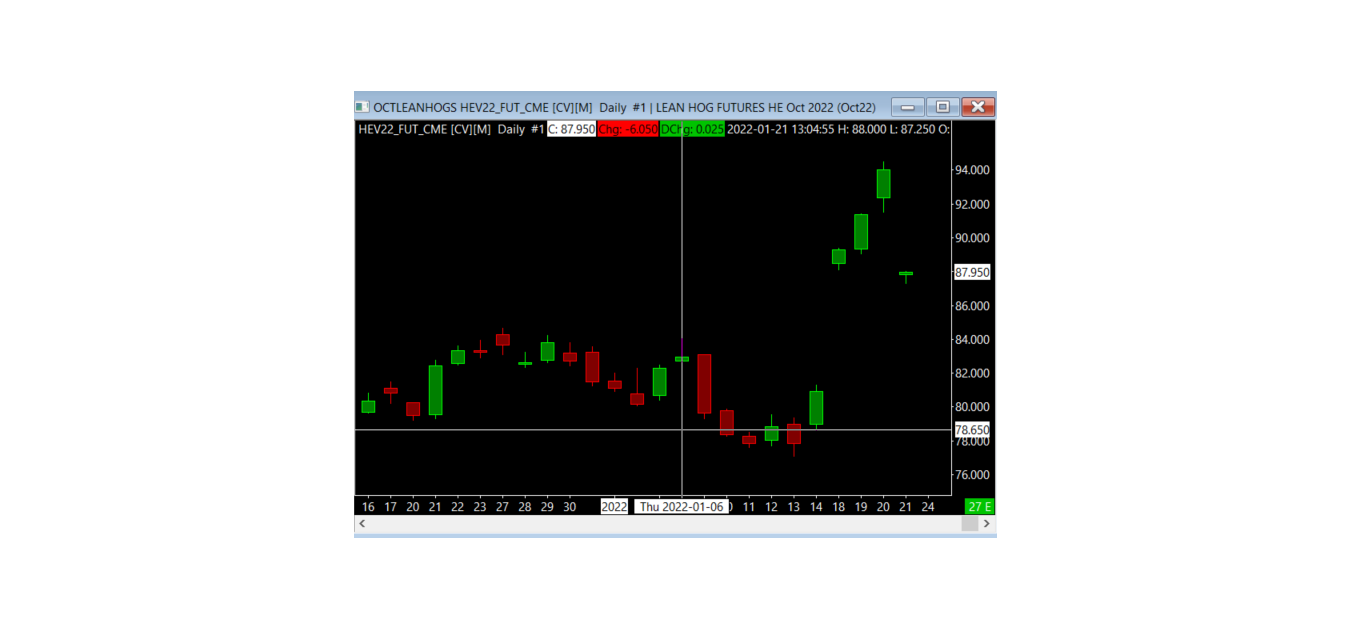Click date label 24 on time axis
This screenshot has width=1350, height=629.
coord(928,506)
